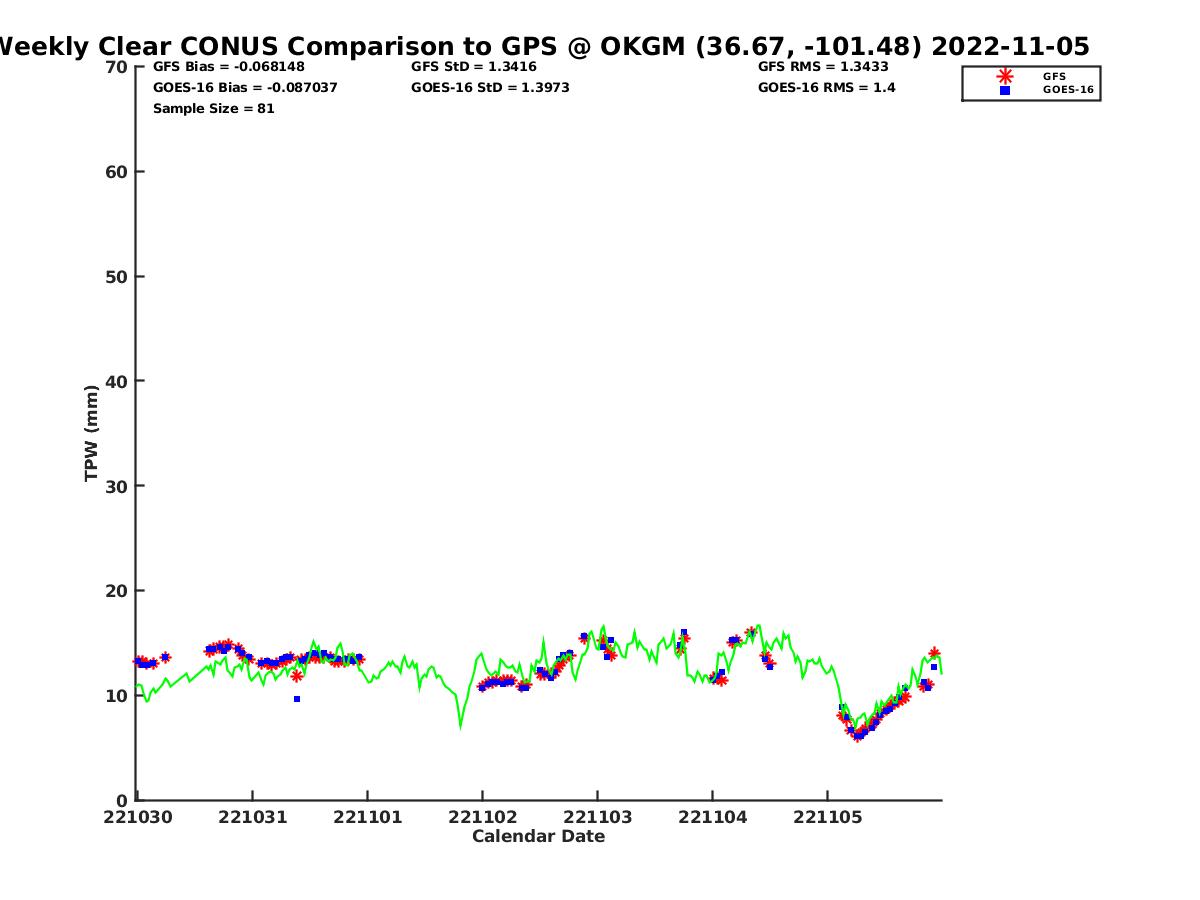Select the 'GFS Bias = -0.068148' text
This screenshot has height=900, width=1200.
(x=229, y=67)
